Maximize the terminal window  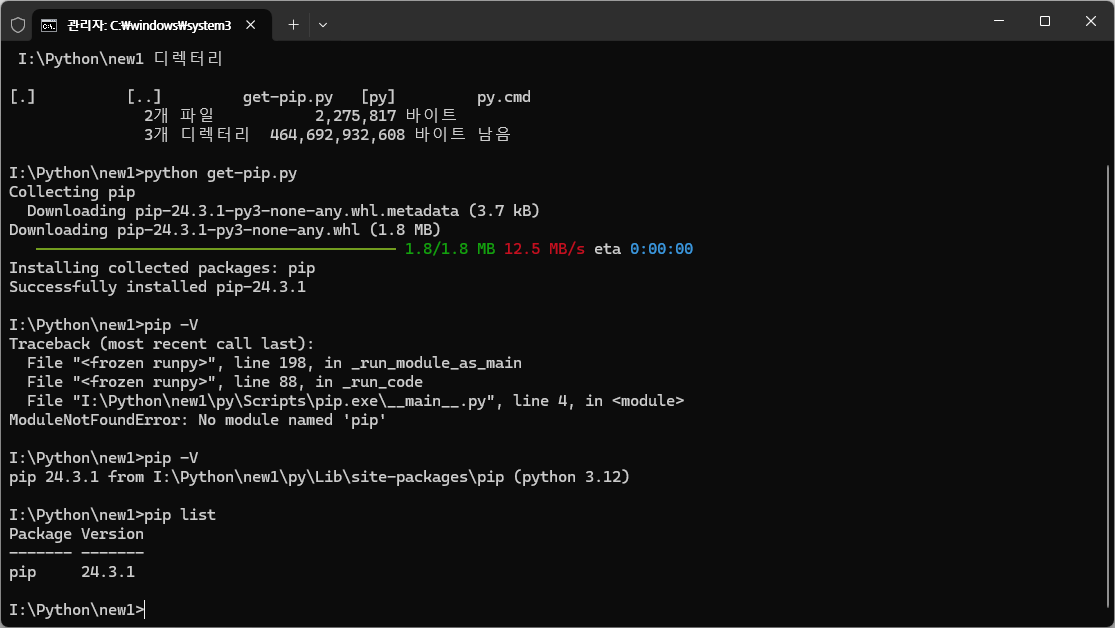tap(1045, 21)
